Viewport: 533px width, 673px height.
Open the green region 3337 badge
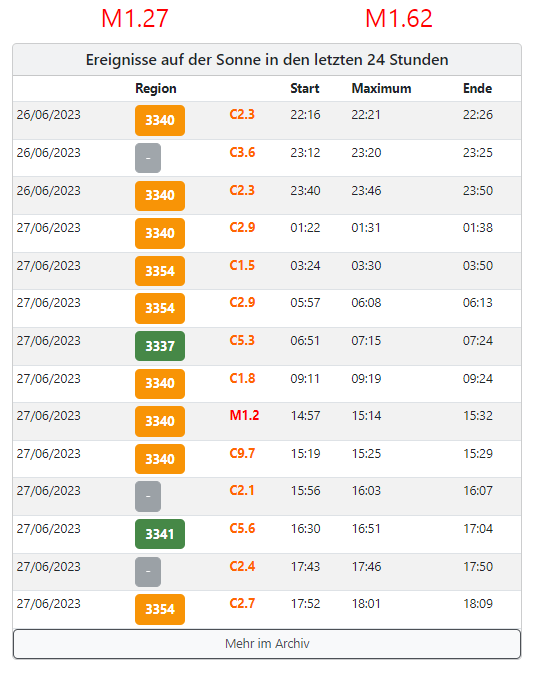coord(160,346)
